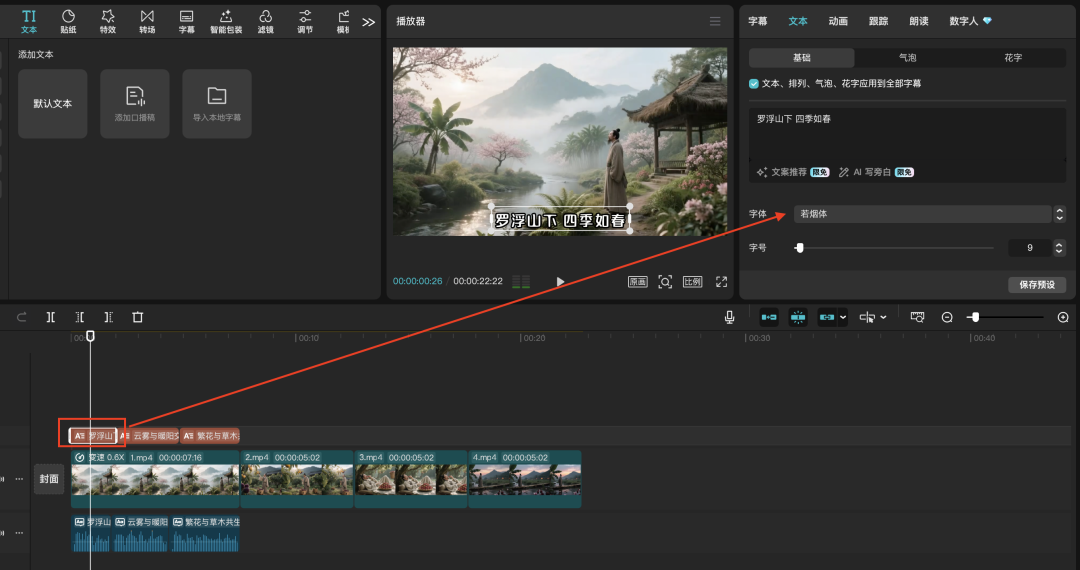1080x570 pixels.
Task: Select the 花字 fancy text sub-tab
Action: coord(1013,58)
